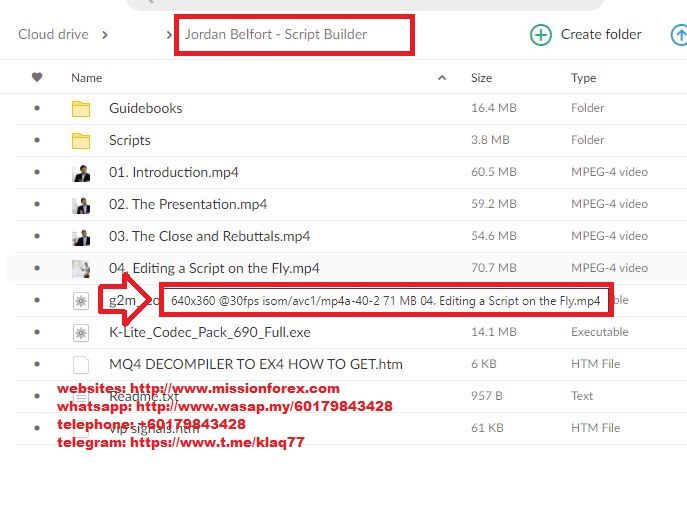
Task: Open Jordan Belfort - Script Builder breadcrumb
Action: pos(276,34)
